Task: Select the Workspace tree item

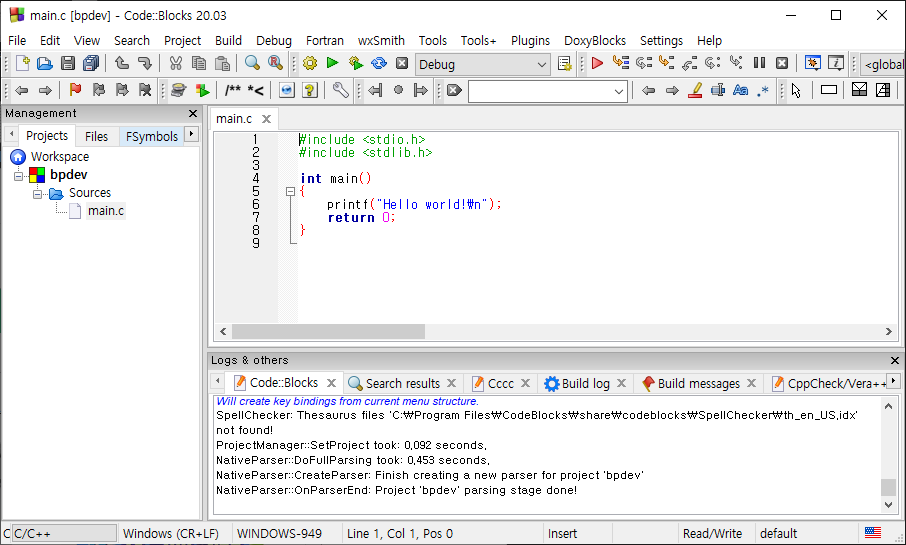Action: pyautogui.click(x=60, y=157)
